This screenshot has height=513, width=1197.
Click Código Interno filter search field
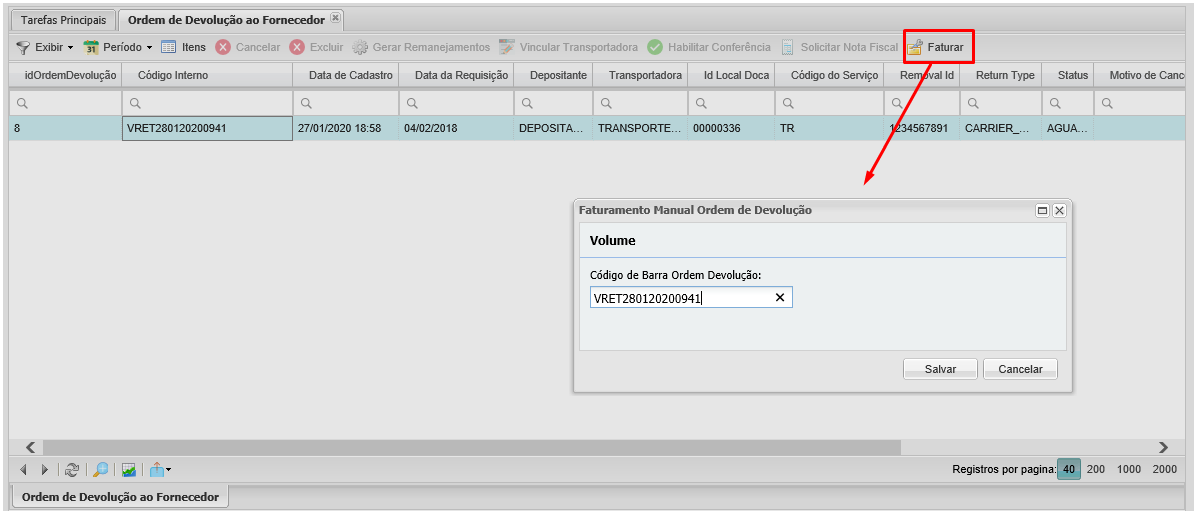pyautogui.click(x=208, y=103)
